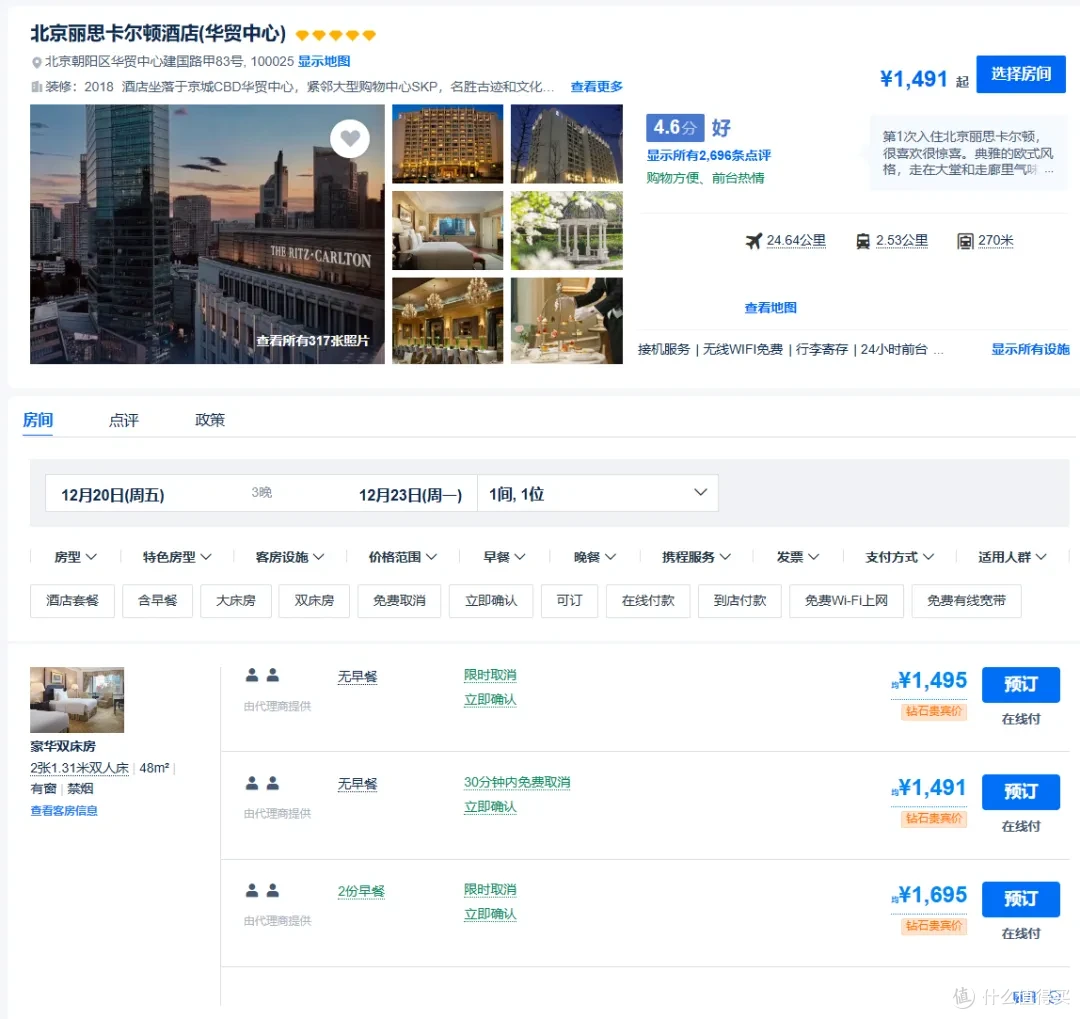Open the chandelier banquet hall thumbnail
The height and width of the screenshot is (1019, 1080).
[x=448, y=320]
